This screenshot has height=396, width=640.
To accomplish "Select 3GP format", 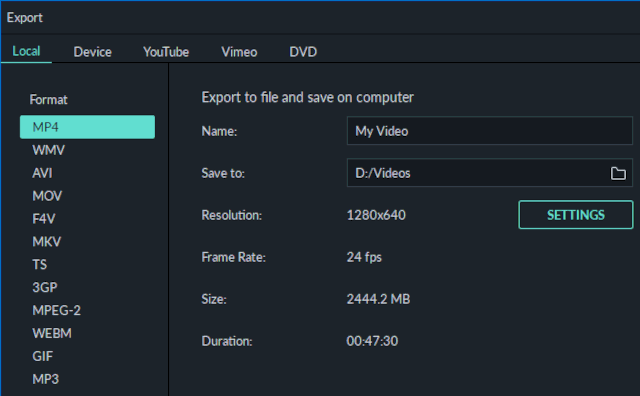I will click(45, 287).
